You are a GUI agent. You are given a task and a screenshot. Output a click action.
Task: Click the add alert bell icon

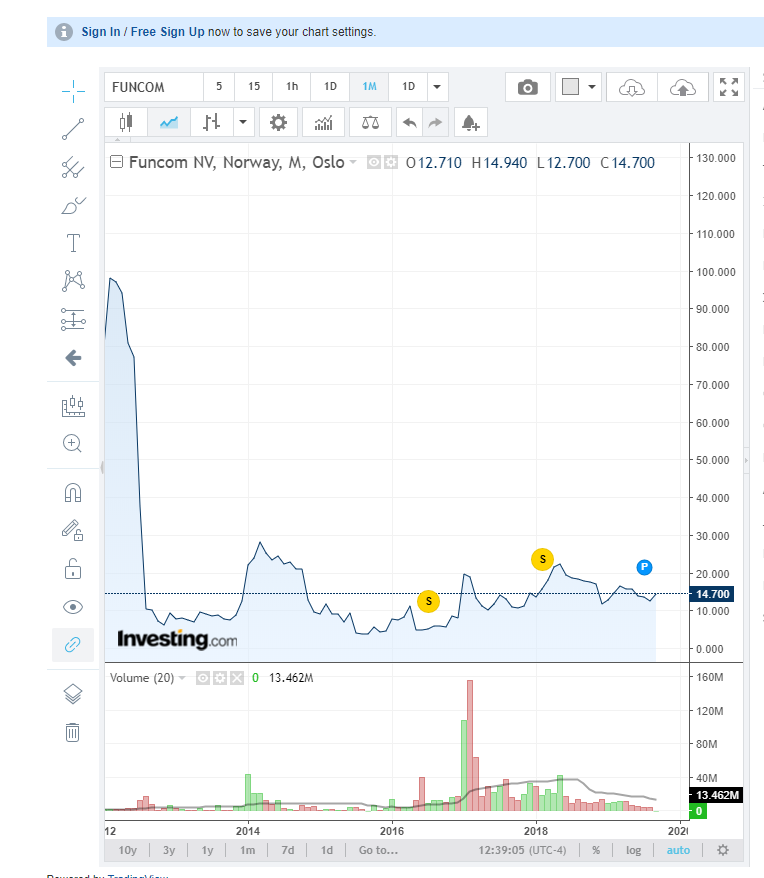[470, 122]
